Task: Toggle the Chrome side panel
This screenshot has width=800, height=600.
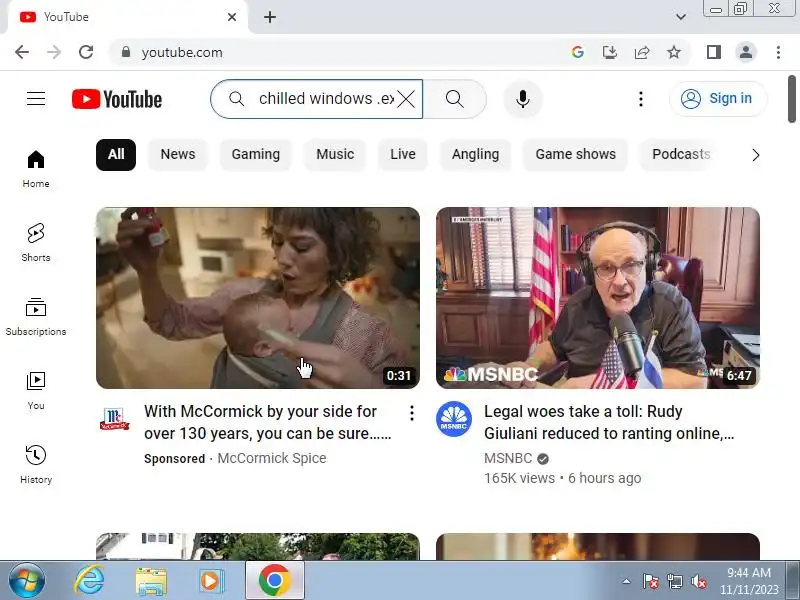Action: [x=714, y=52]
